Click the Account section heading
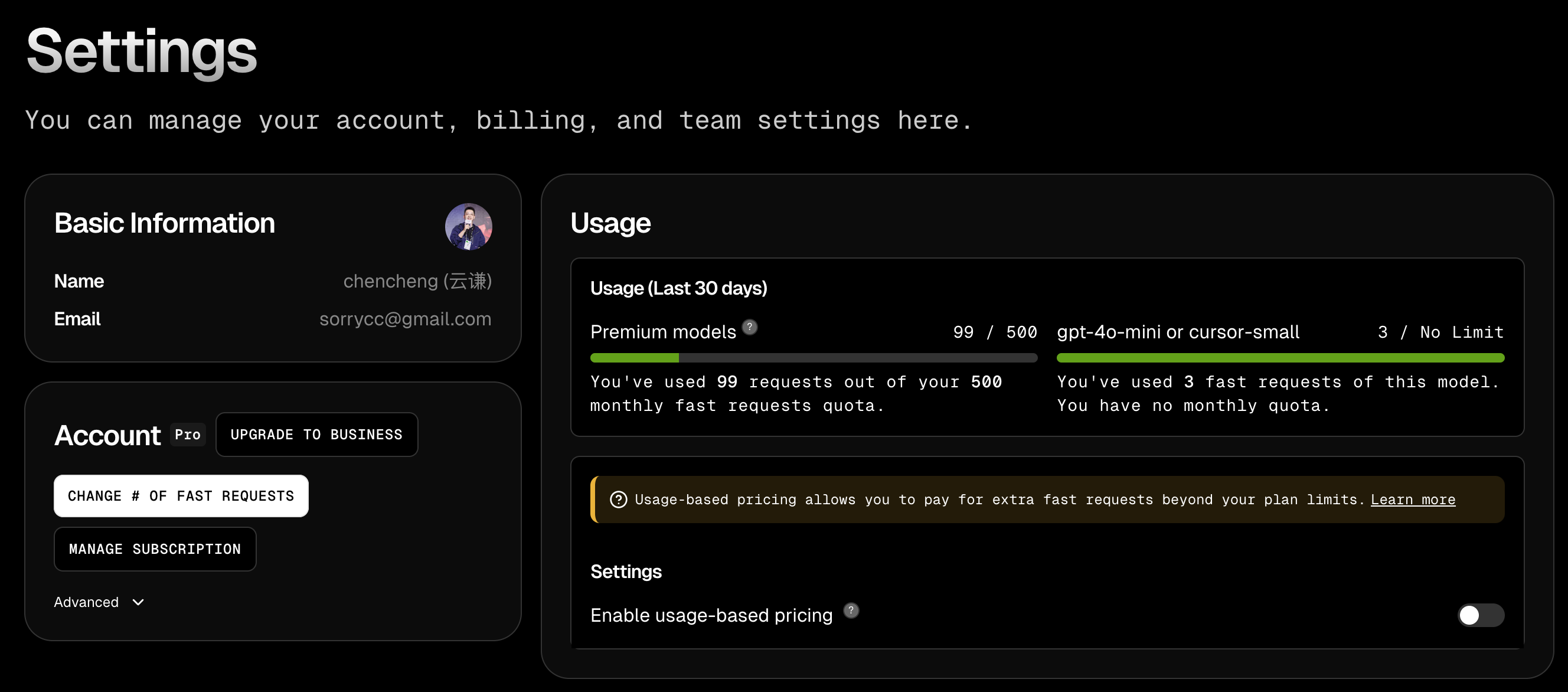 [107, 435]
